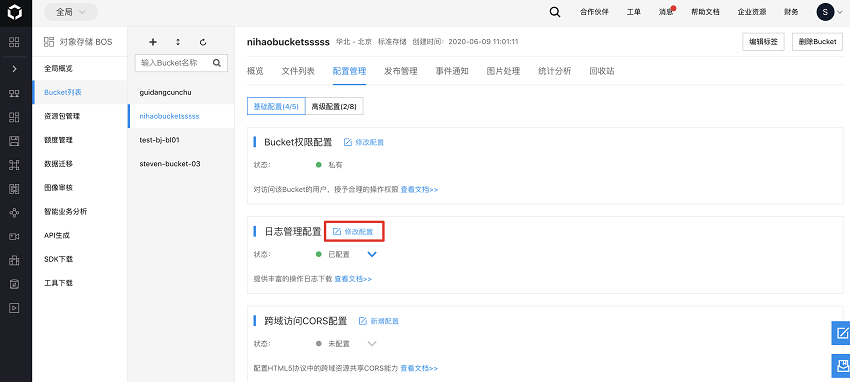Switch to the 文件列表 tab

click(298, 71)
